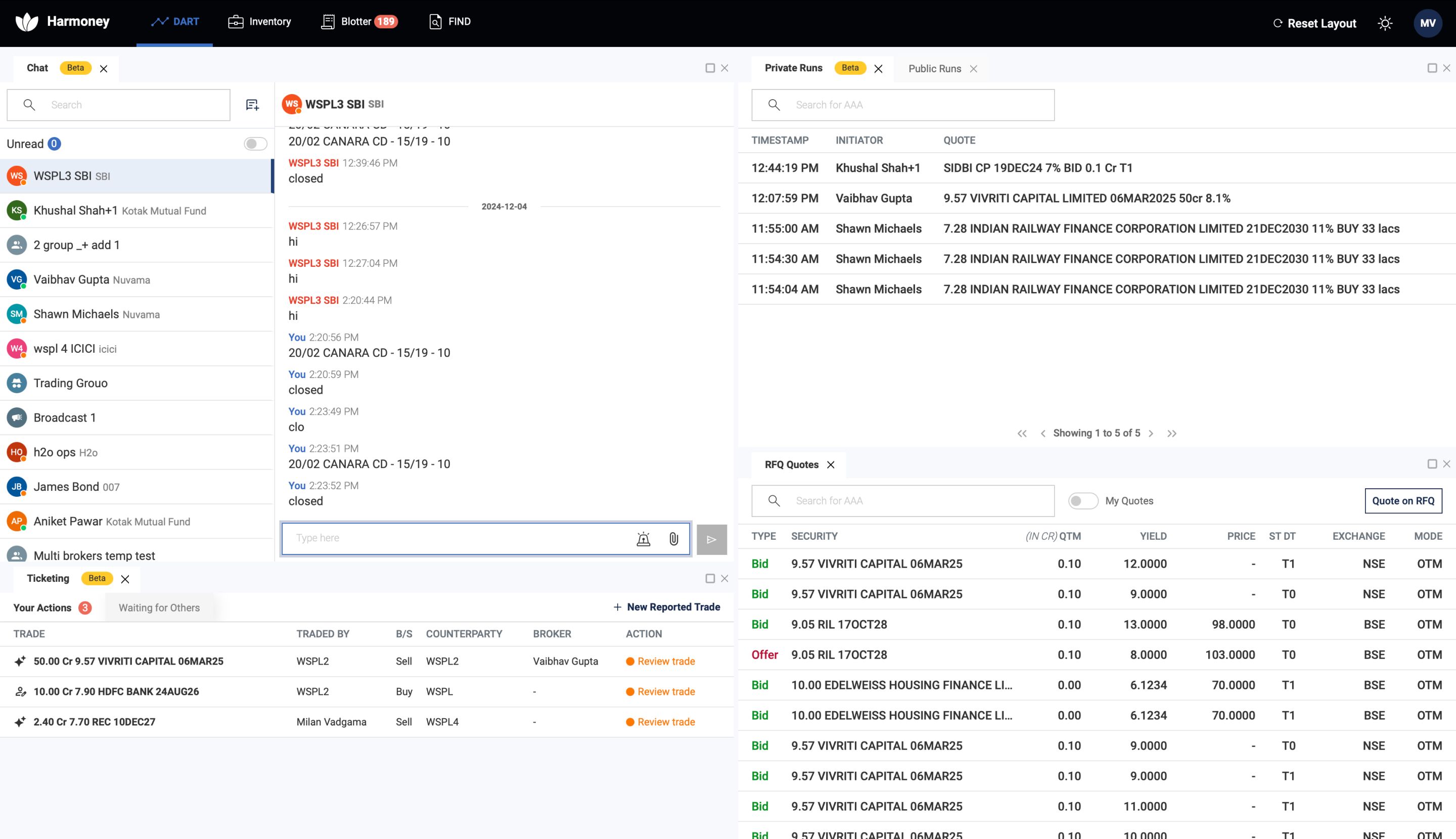
Task: Close the RFQ Quotes tab
Action: (831, 464)
